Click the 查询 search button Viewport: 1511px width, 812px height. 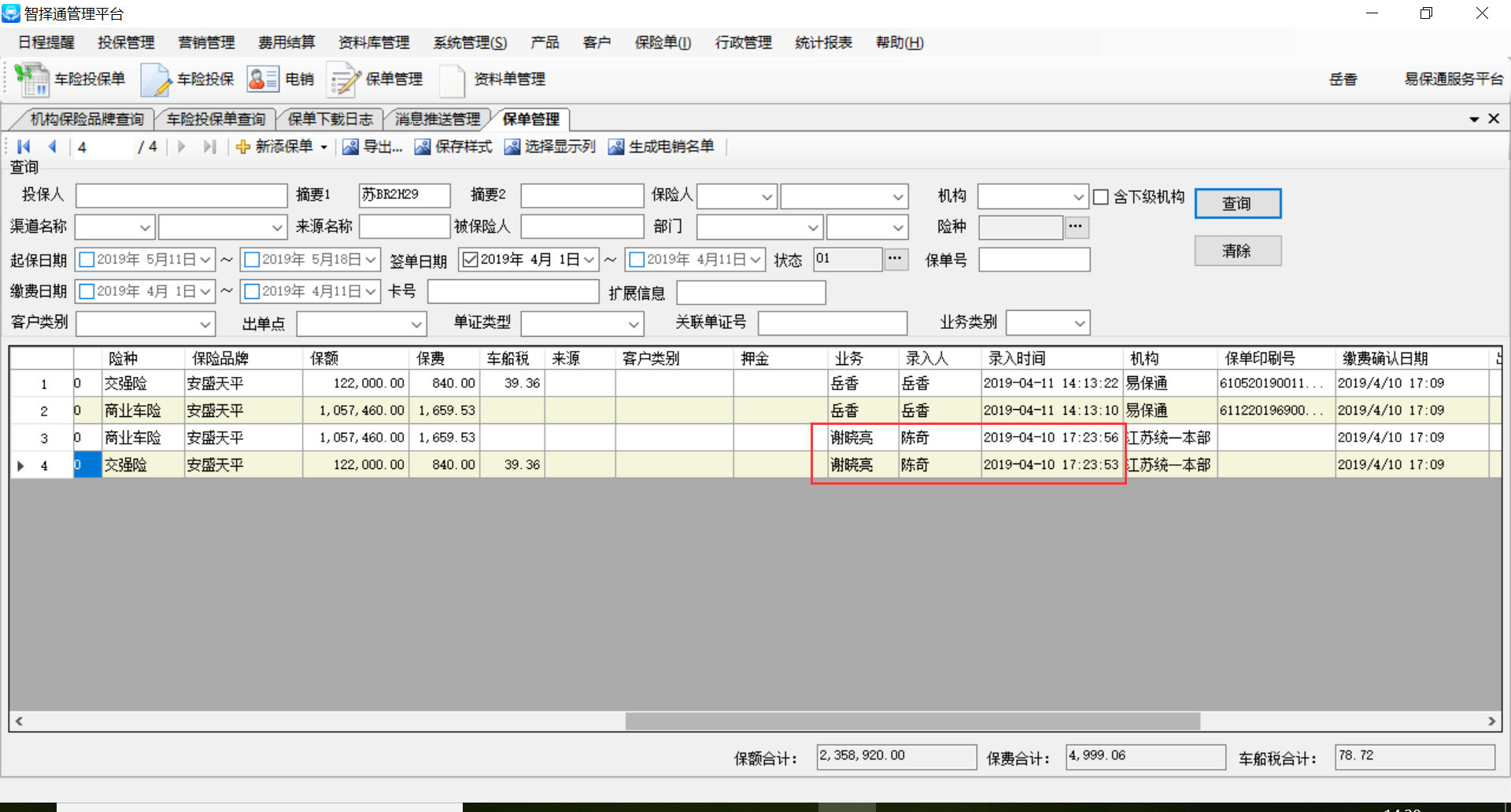pos(1237,203)
